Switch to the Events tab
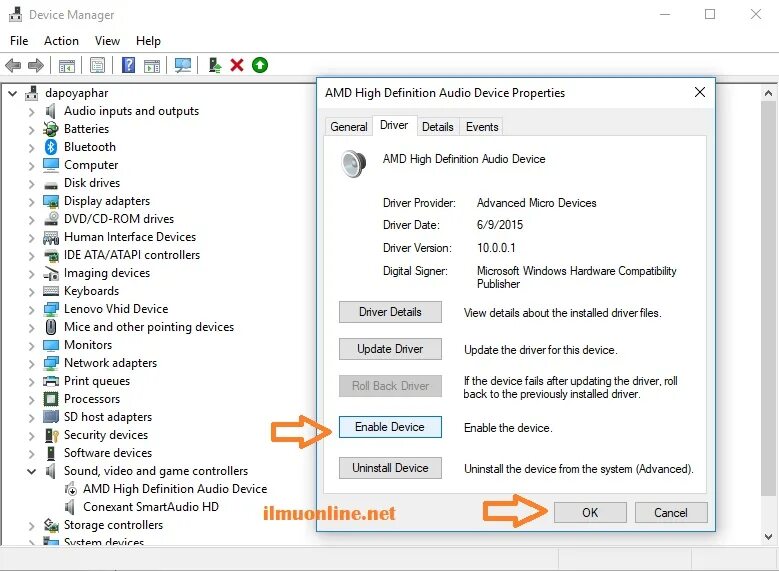 482,127
